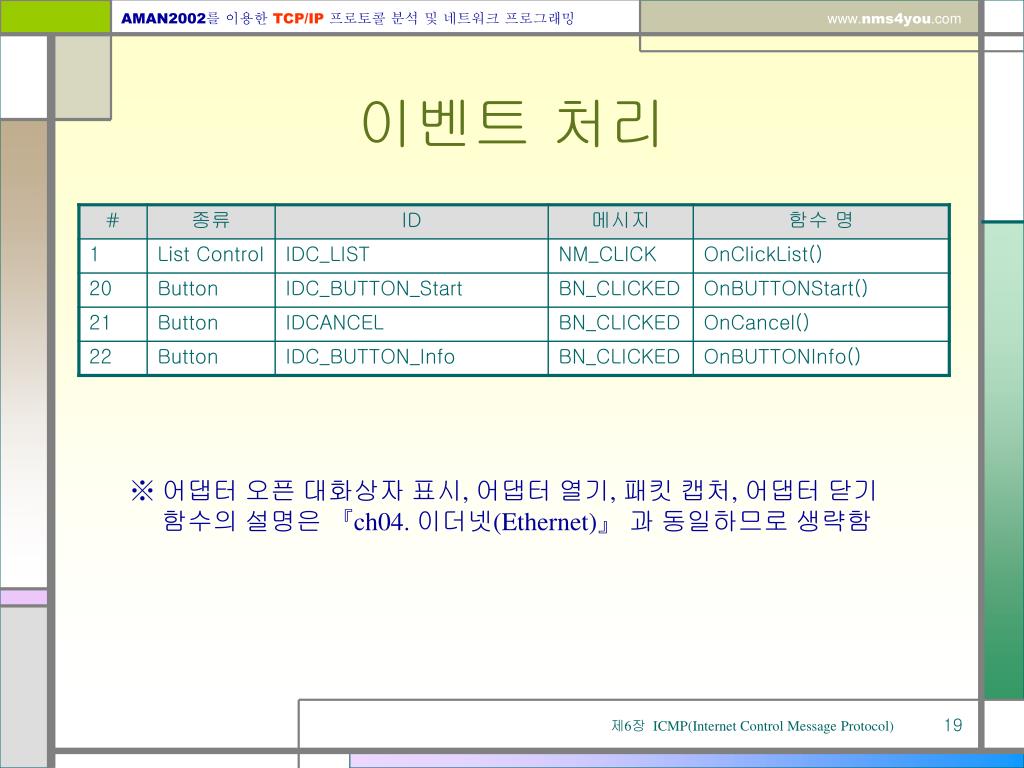
Task: Click the NM_CLICK cell
Action: coord(620,255)
